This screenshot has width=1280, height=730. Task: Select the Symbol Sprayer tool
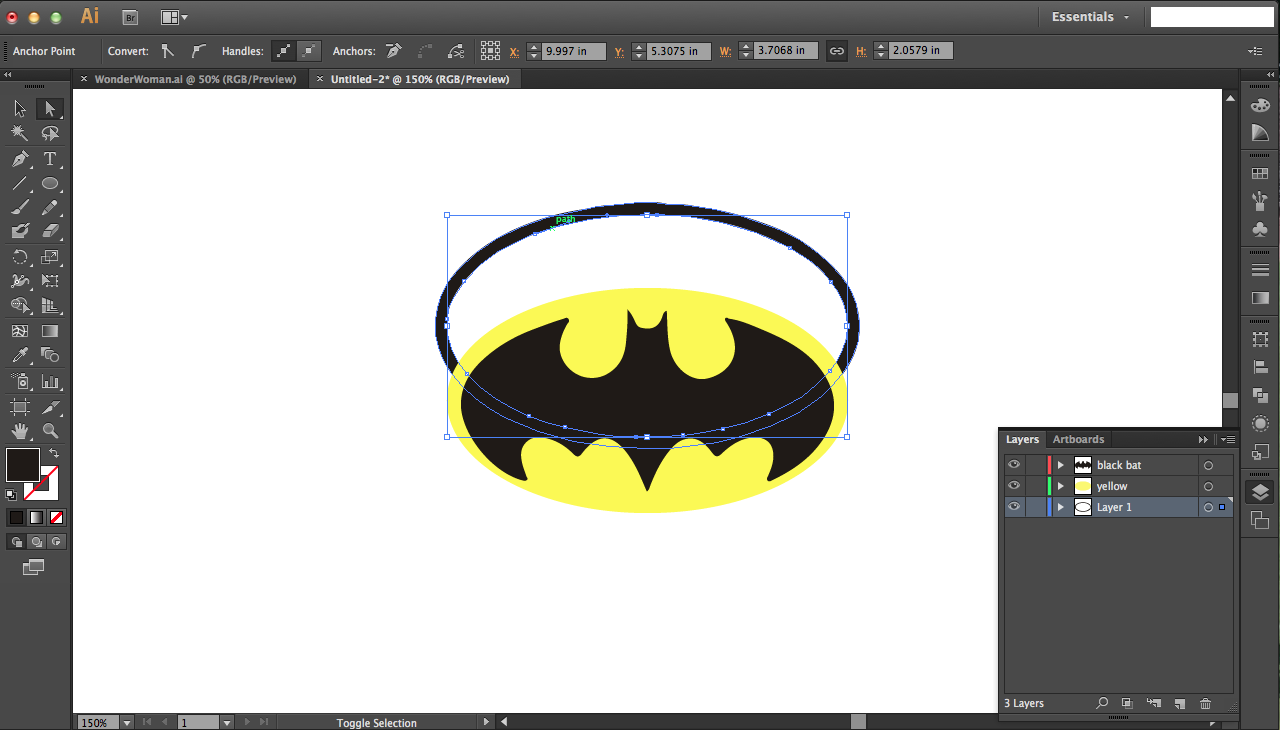click(20, 381)
